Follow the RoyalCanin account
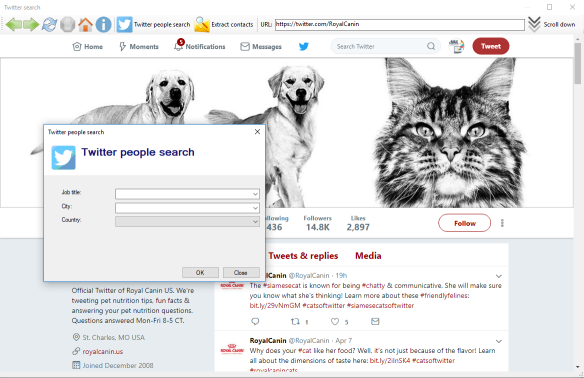The height and width of the screenshot is (378, 584). (x=464, y=223)
